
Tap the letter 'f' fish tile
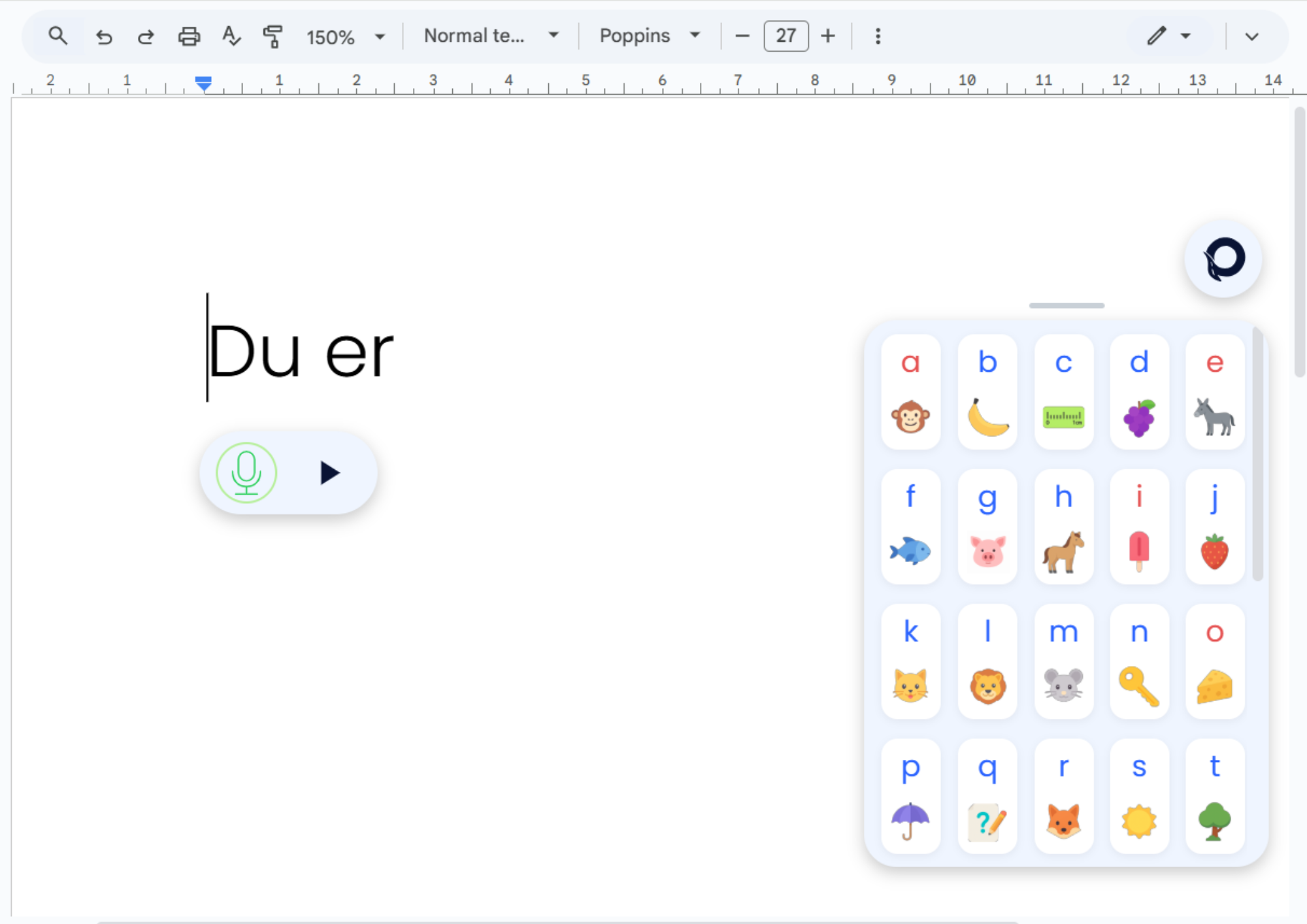910,527
